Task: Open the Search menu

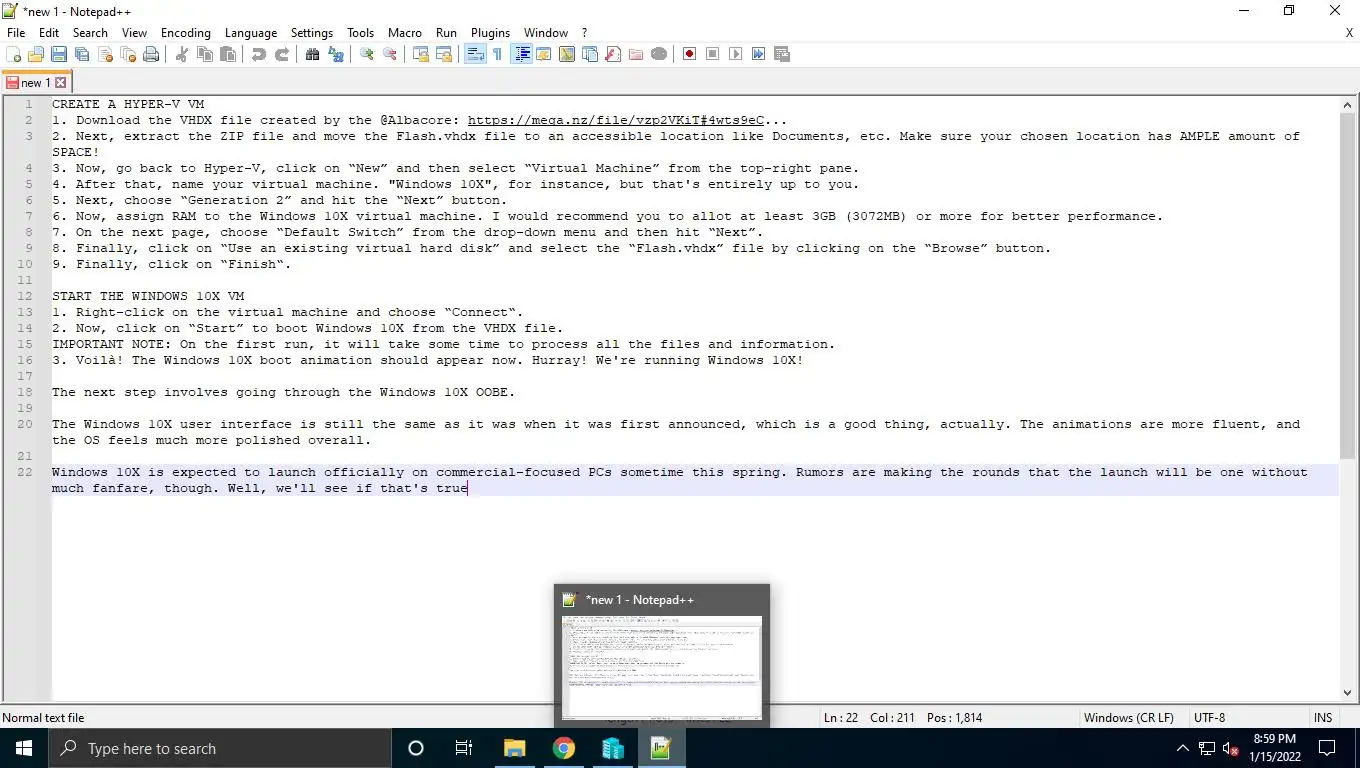Action: (90, 33)
